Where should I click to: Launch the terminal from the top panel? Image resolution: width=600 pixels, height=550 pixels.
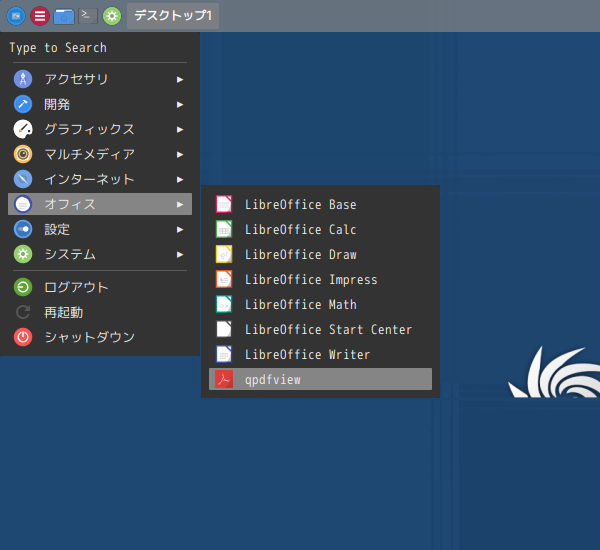[x=88, y=16]
